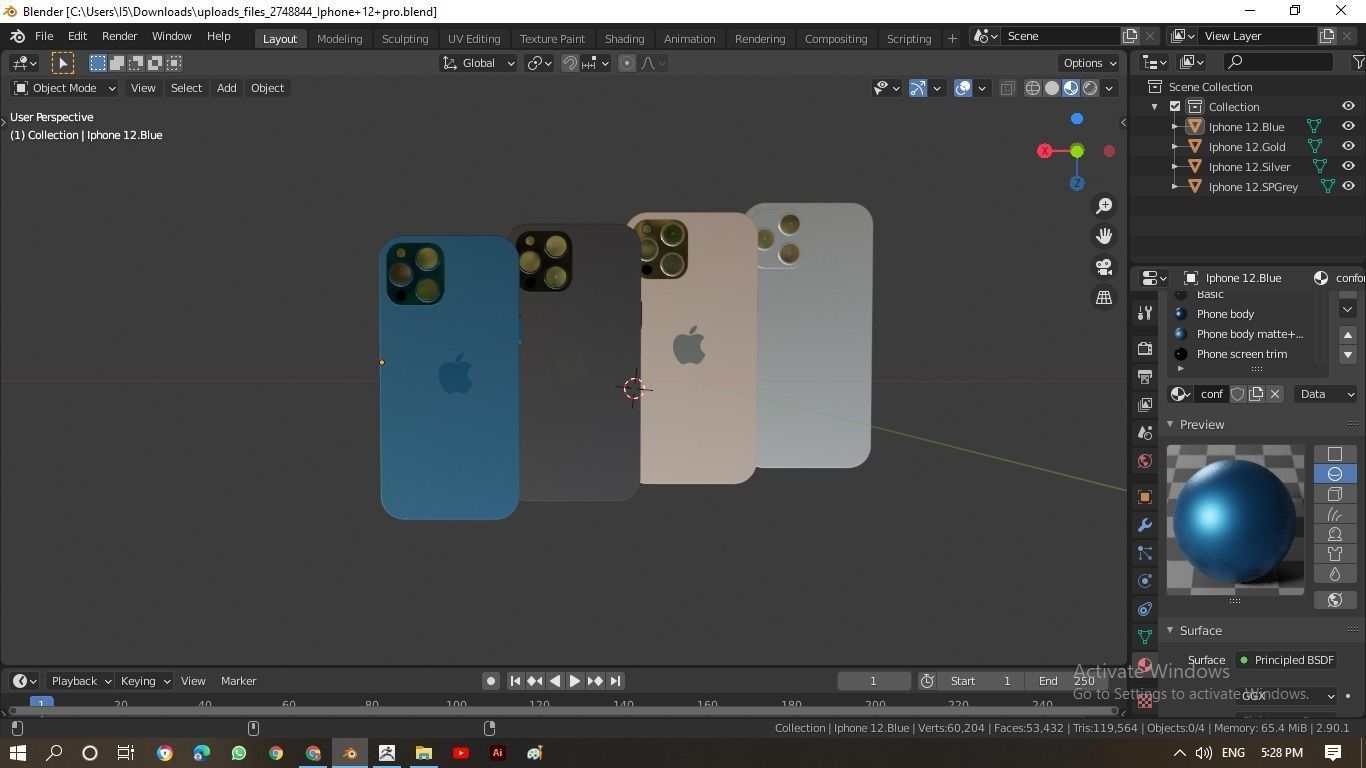Hide Iphone 12.SPGrey with its eye icon
Viewport: 1366px width, 768px height.
tap(1348, 186)
